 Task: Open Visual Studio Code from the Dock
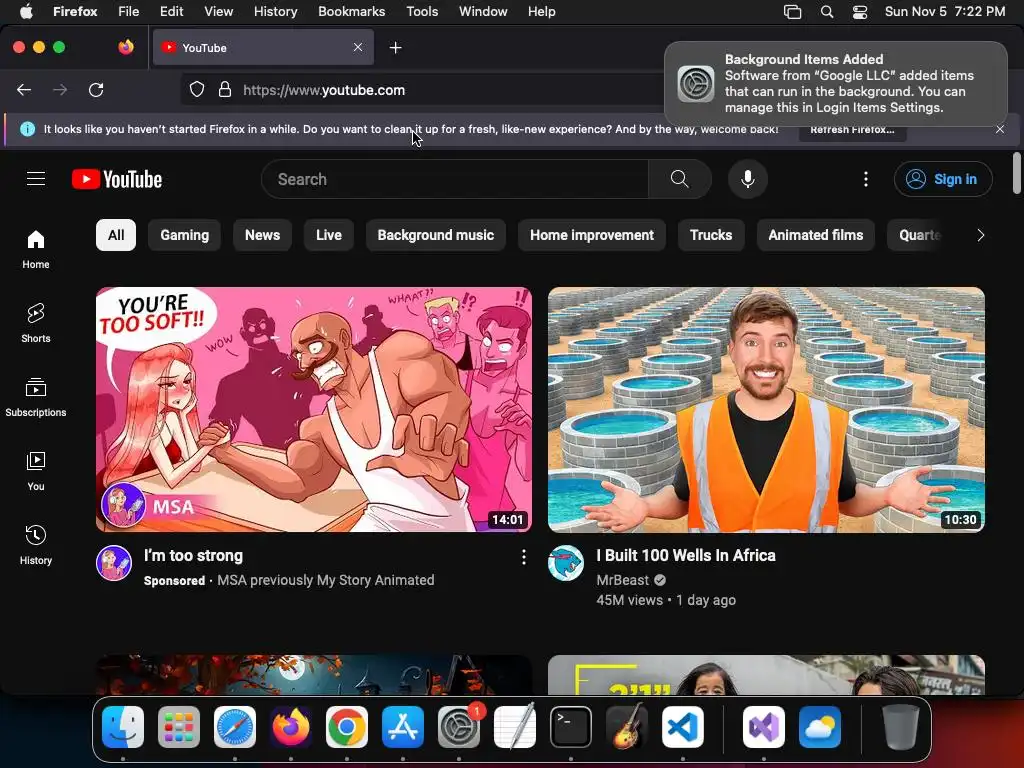coord(683,727)
